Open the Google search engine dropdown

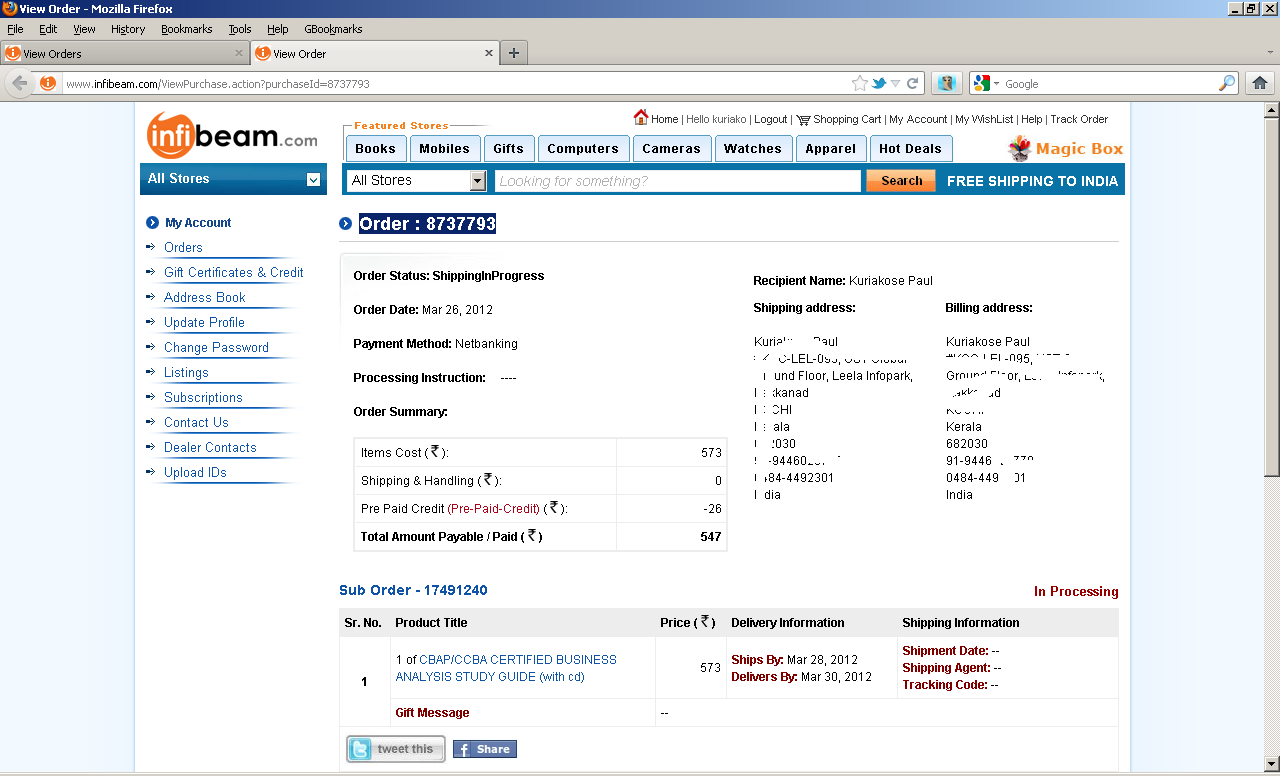(x=986, y=83)
